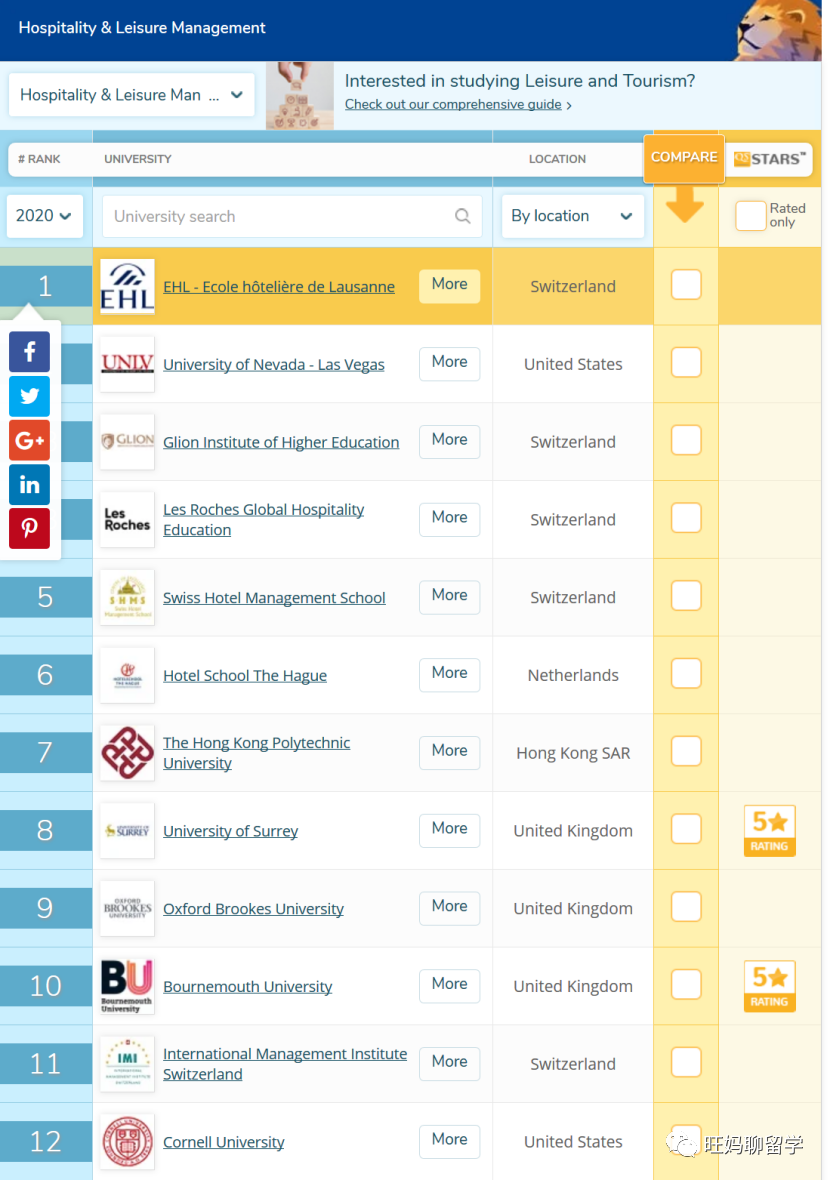Share the page on LinkedIn
Screen dimensions: 830x1181
click(x=29, y=484)
